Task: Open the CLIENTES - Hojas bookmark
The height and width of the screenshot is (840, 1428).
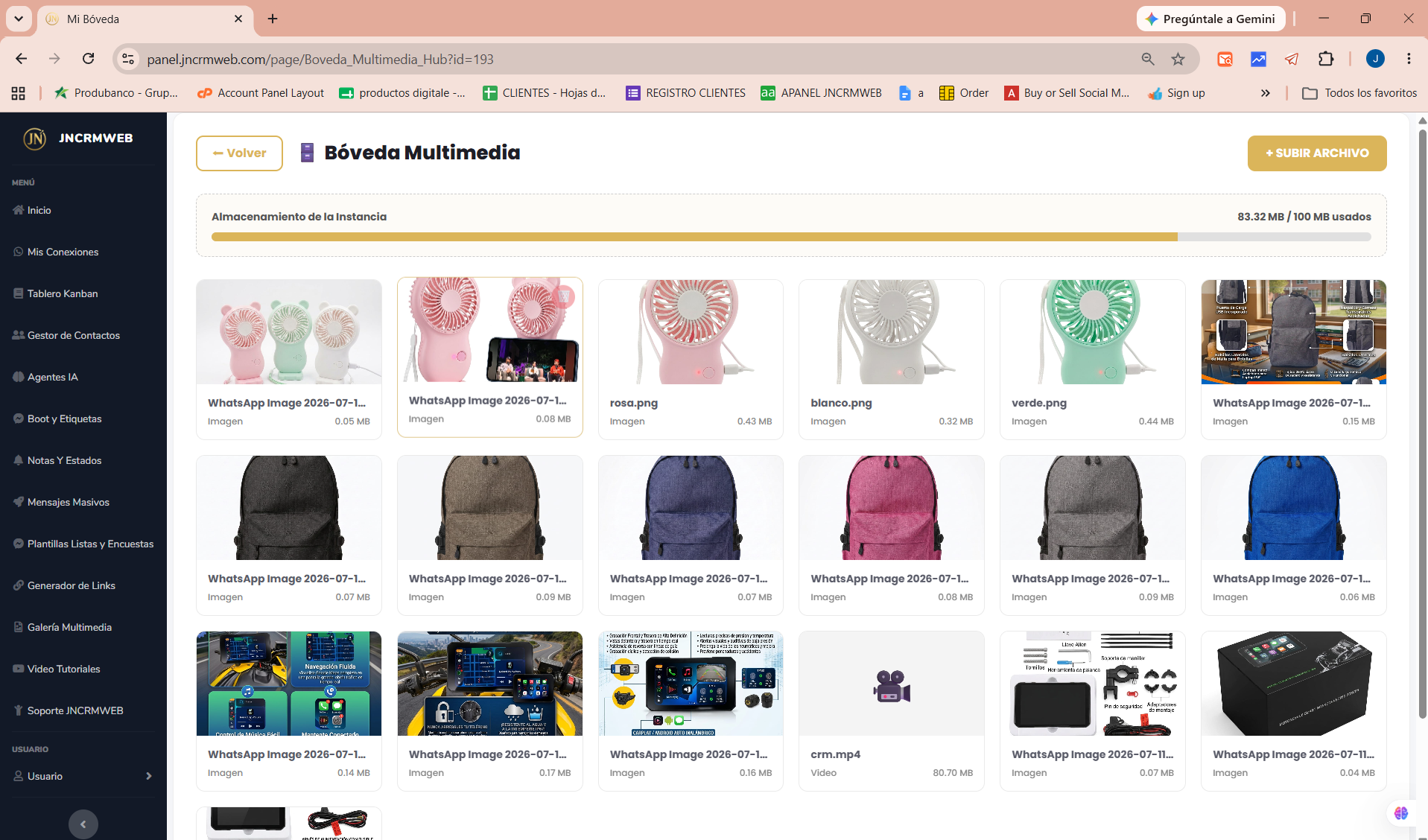Action: (544, 93)
